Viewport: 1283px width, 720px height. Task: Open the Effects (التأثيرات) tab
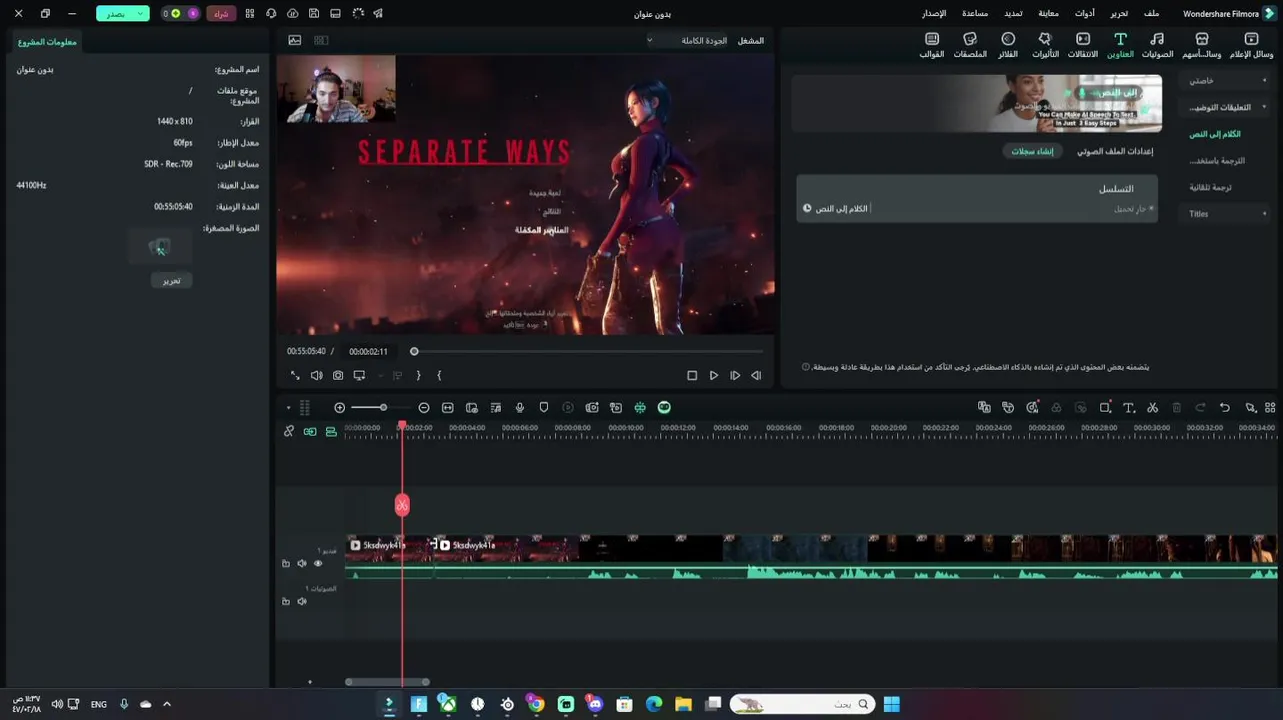point(1045,45)
